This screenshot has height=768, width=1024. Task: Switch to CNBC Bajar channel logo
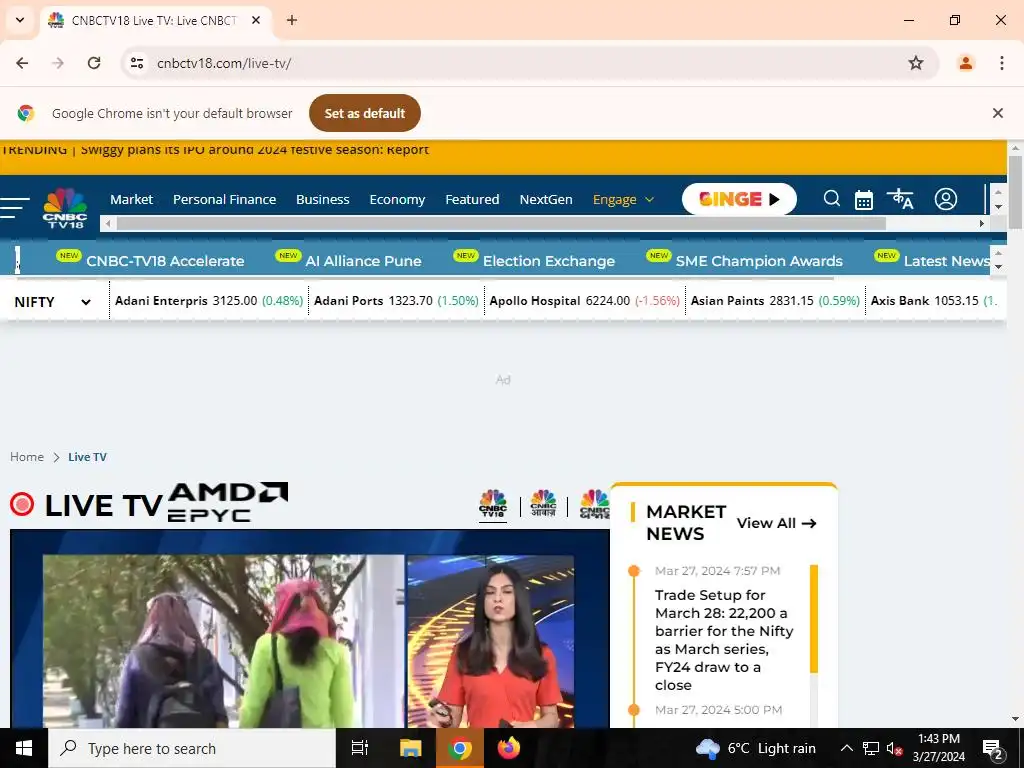pos(594,505)
